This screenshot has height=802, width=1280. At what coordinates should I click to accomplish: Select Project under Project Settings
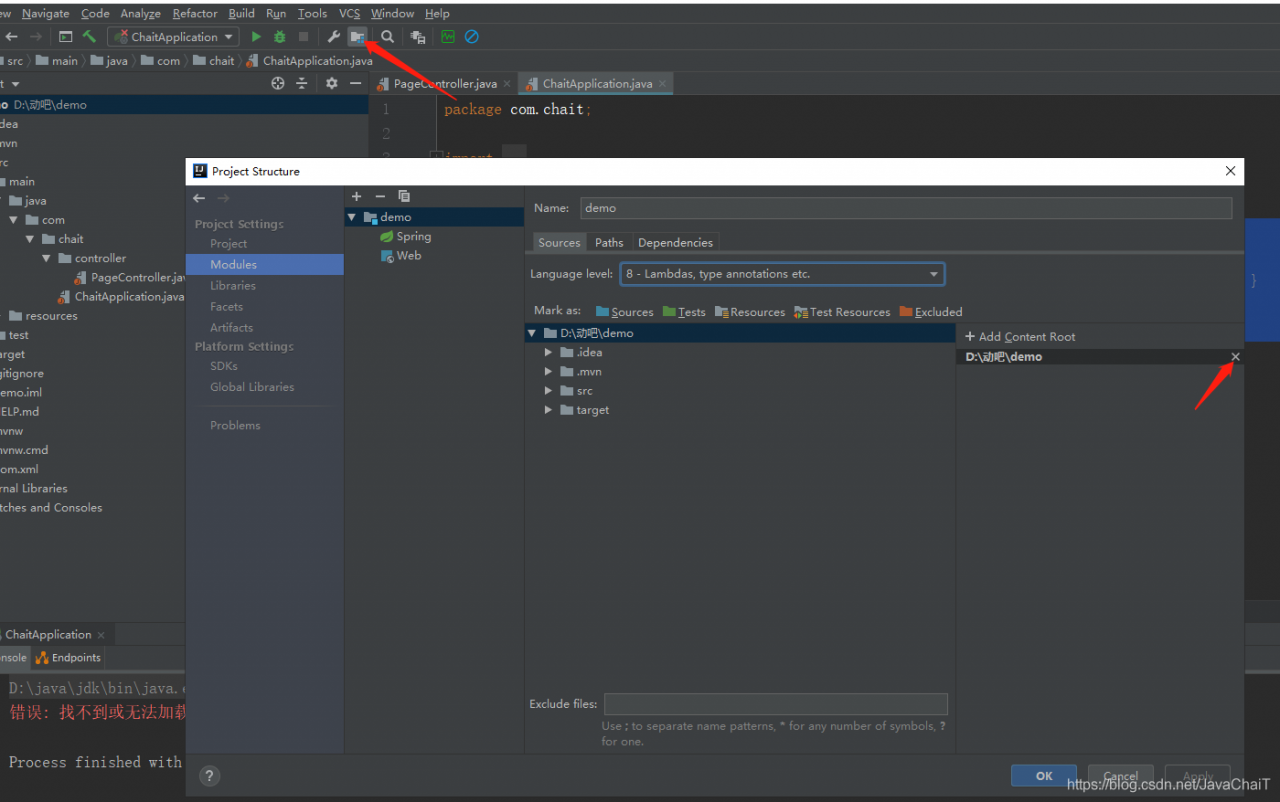[228, 244]
